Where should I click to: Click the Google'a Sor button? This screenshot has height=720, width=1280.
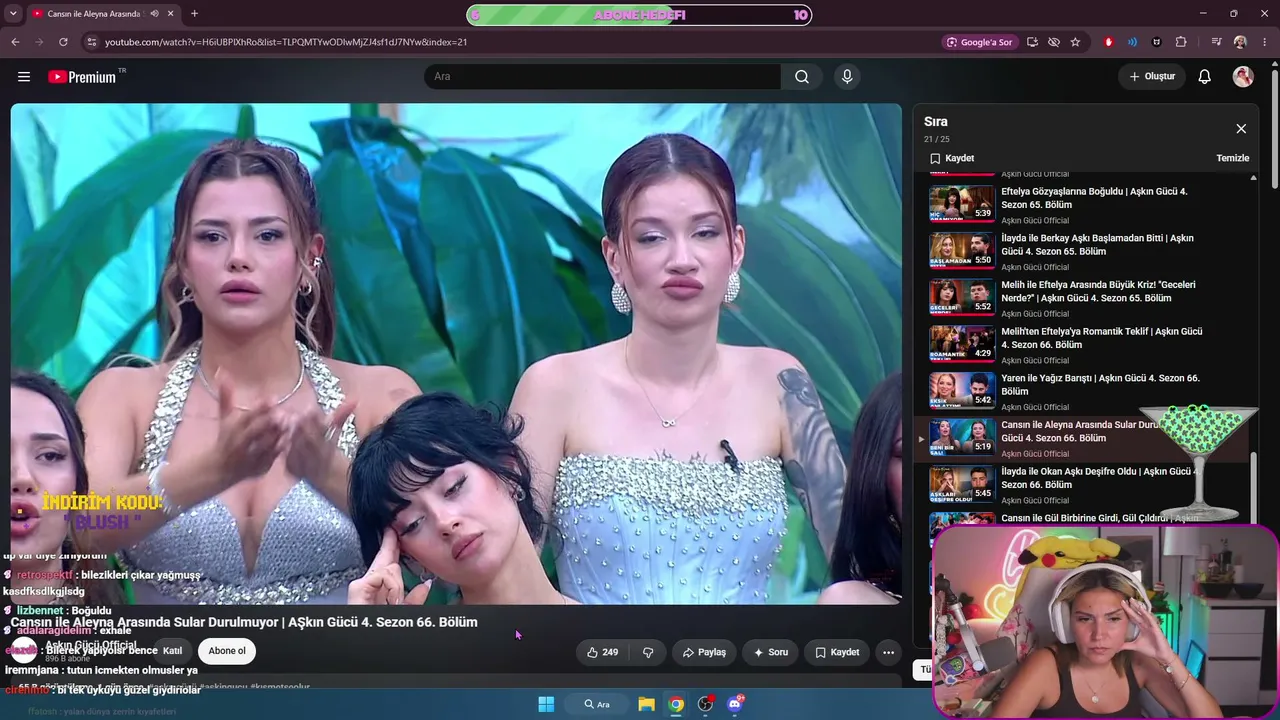pos(980,42)
